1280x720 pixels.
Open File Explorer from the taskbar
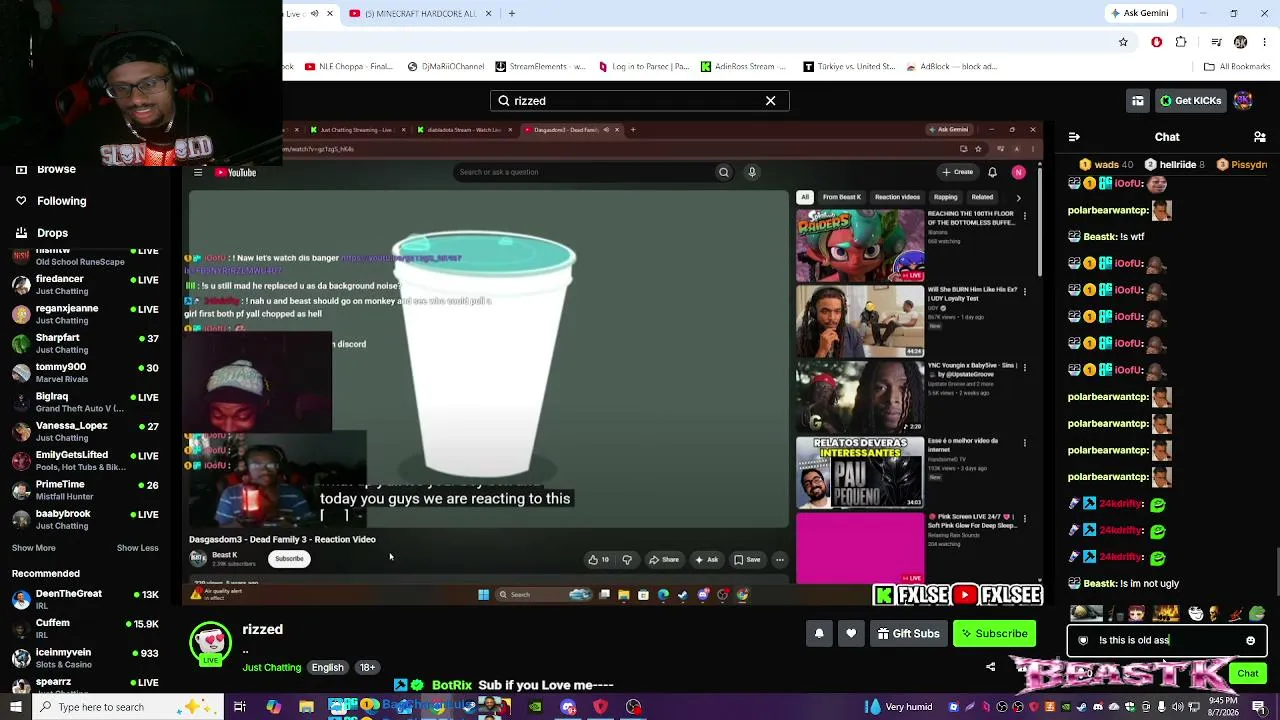306,707
